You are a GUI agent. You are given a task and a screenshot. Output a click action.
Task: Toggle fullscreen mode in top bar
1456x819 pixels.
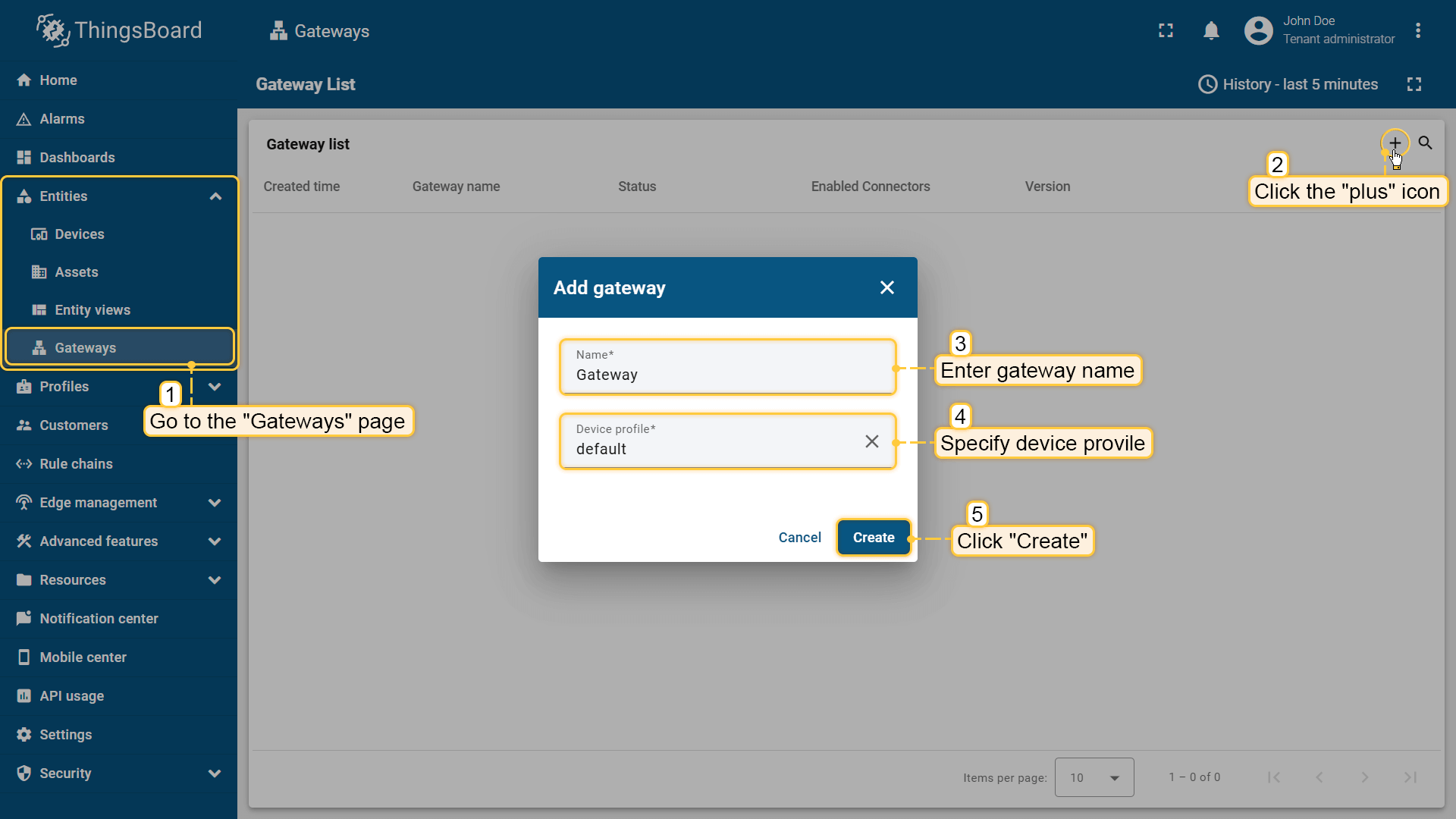1166,30
